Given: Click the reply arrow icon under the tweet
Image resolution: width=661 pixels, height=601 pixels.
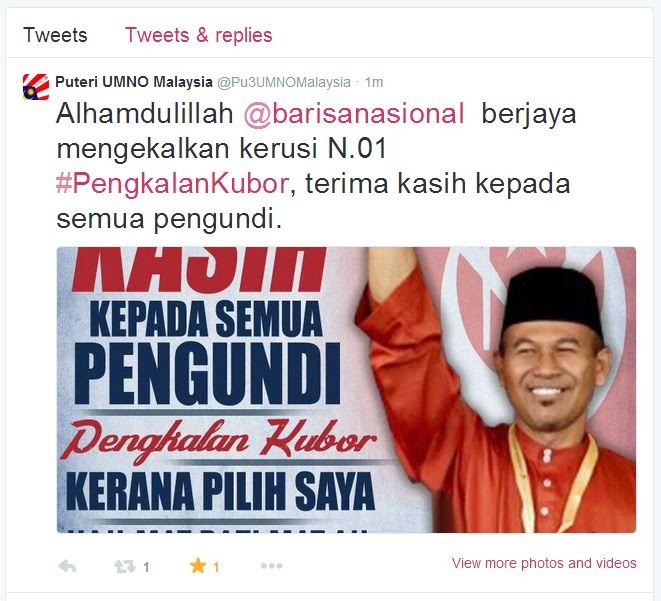Looking at the screenshot, I should (67, 566).
